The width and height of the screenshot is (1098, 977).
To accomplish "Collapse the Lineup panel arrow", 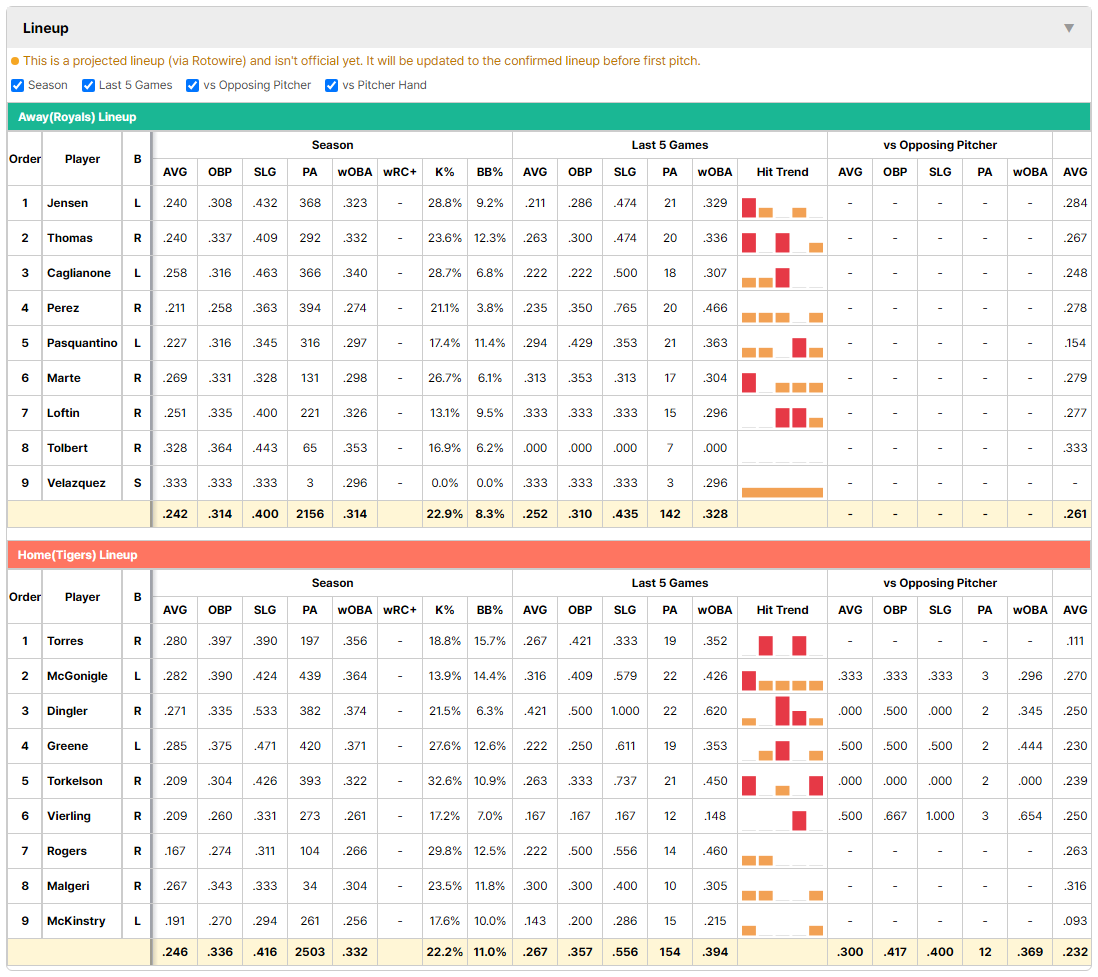I will [x=1069, y=28].
